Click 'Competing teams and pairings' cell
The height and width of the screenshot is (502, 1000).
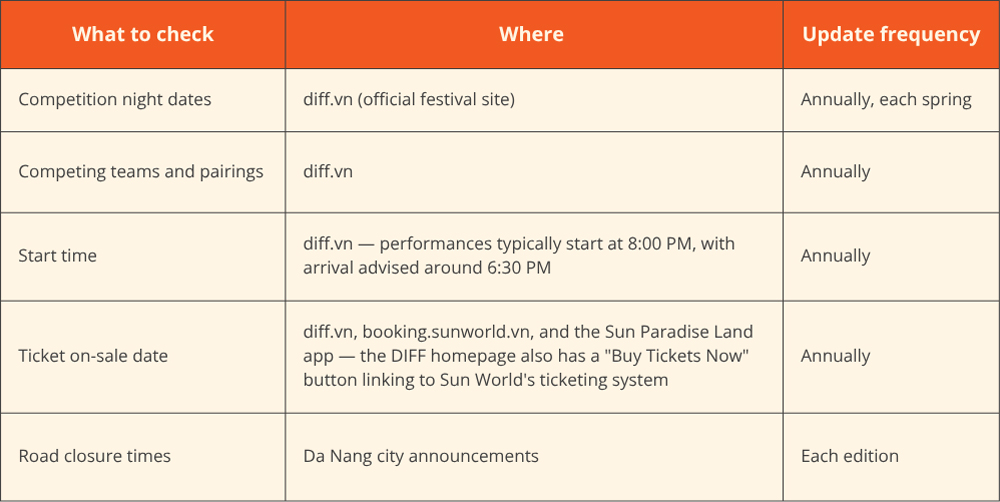(x=141, y=172)
